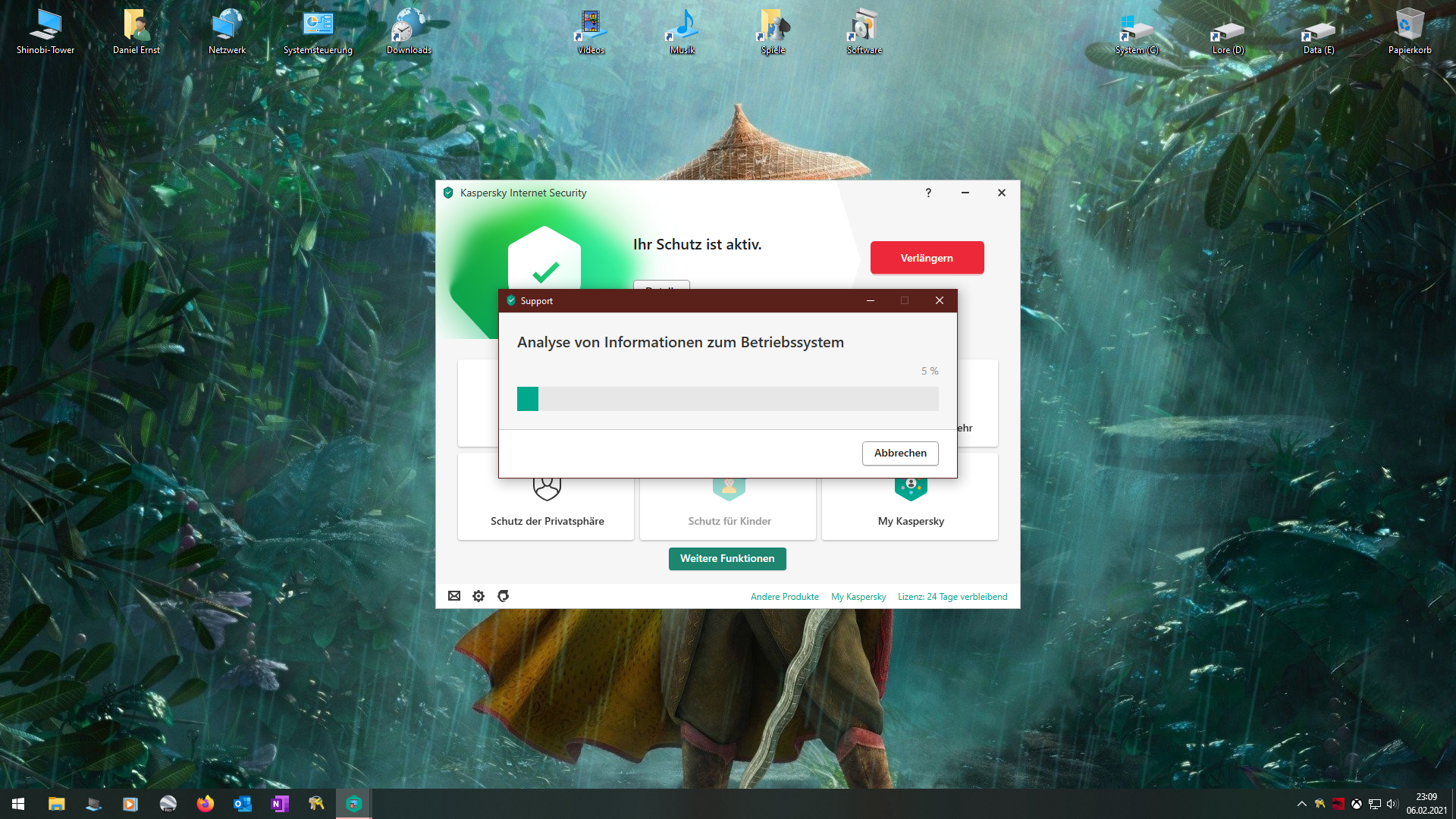Image resolution: width=1456 pixels, height=819 pixels.
Task: Open the Andere Produkte link
Action: click(784, 597)
